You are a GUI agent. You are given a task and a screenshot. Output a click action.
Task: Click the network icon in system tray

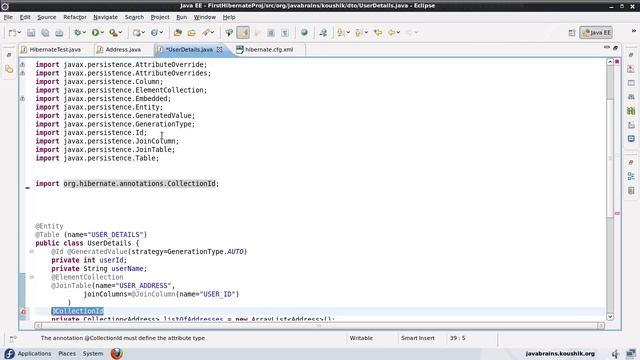631,353
